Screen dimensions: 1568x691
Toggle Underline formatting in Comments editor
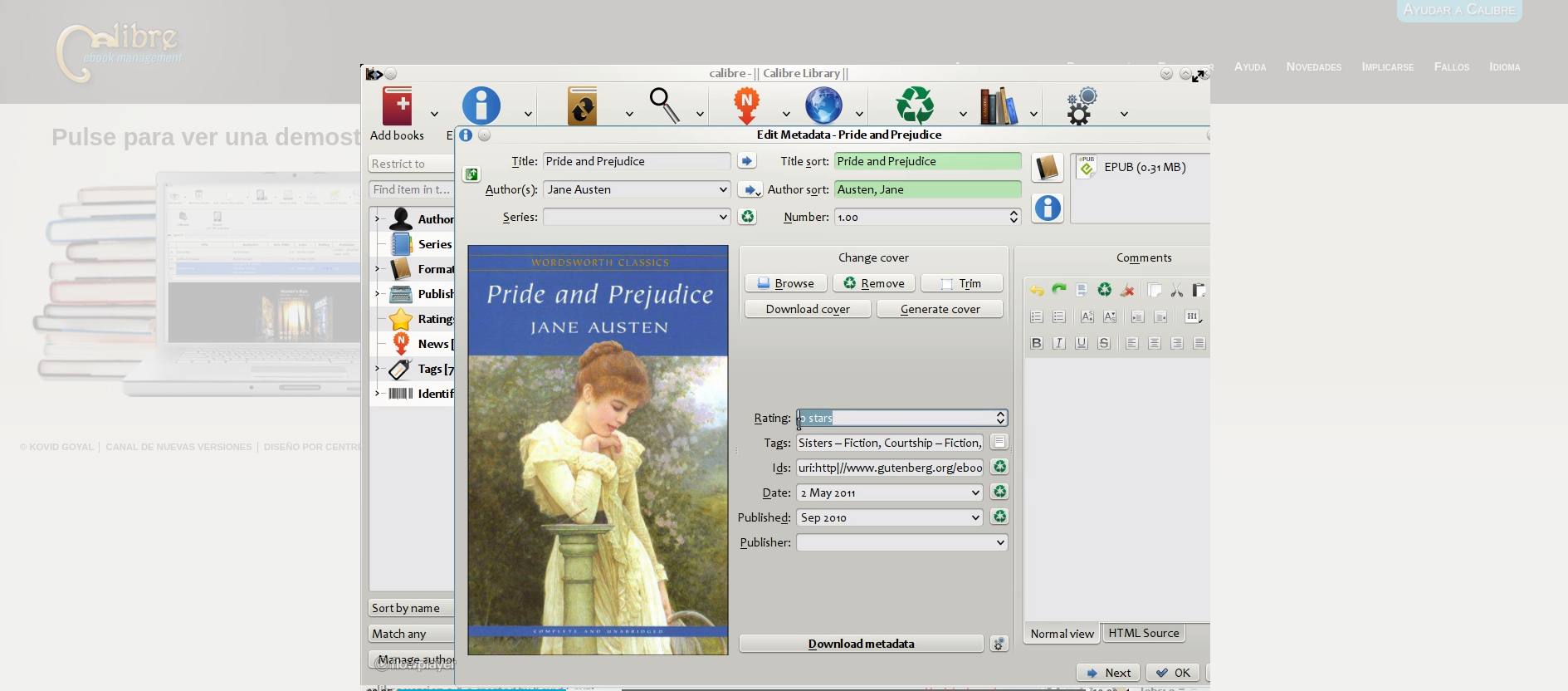tap(1082, 343)
